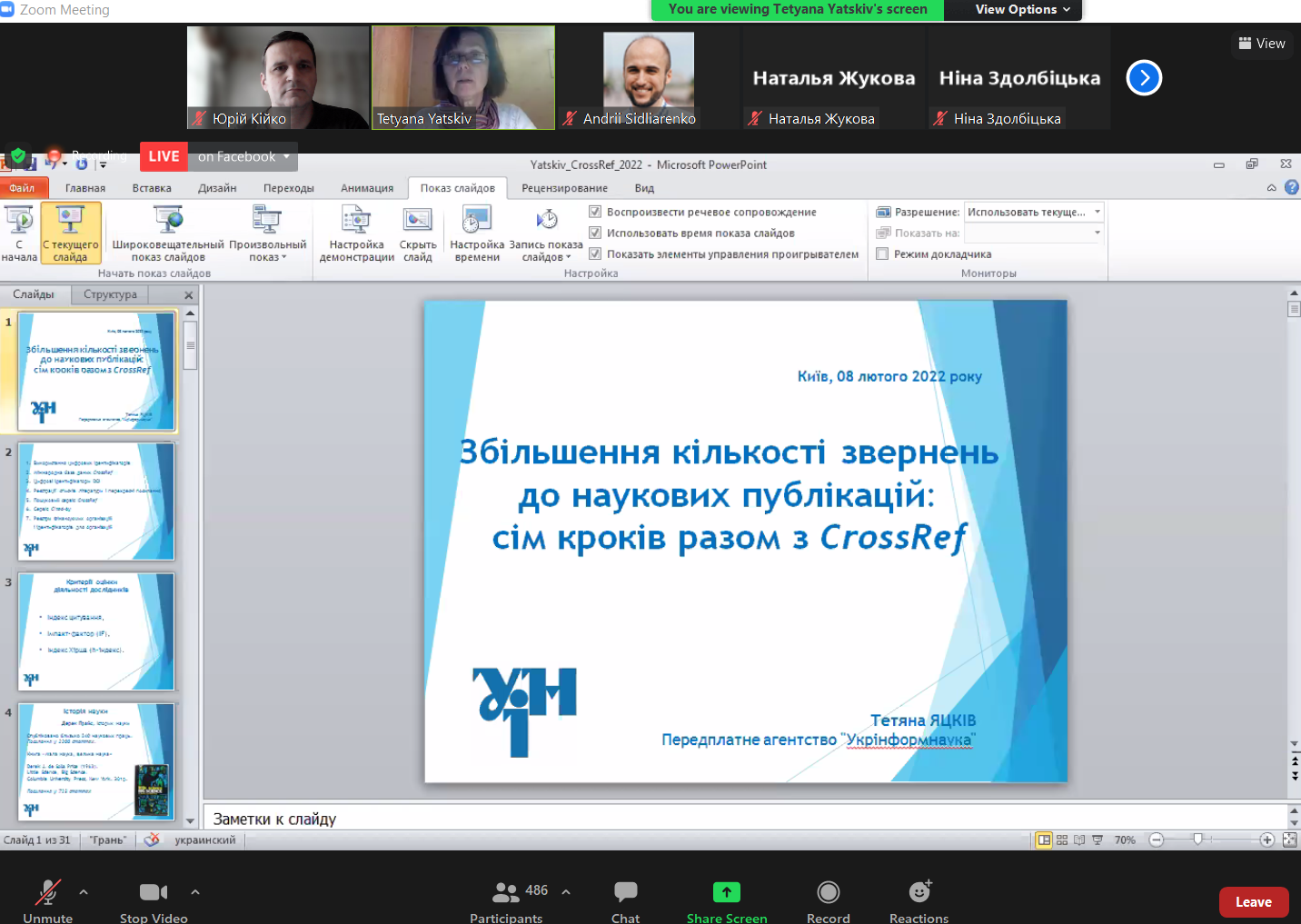Switch to the Главная ribbon tab
This screenshot has width=1301, height=924.
(x=85, y=188)
